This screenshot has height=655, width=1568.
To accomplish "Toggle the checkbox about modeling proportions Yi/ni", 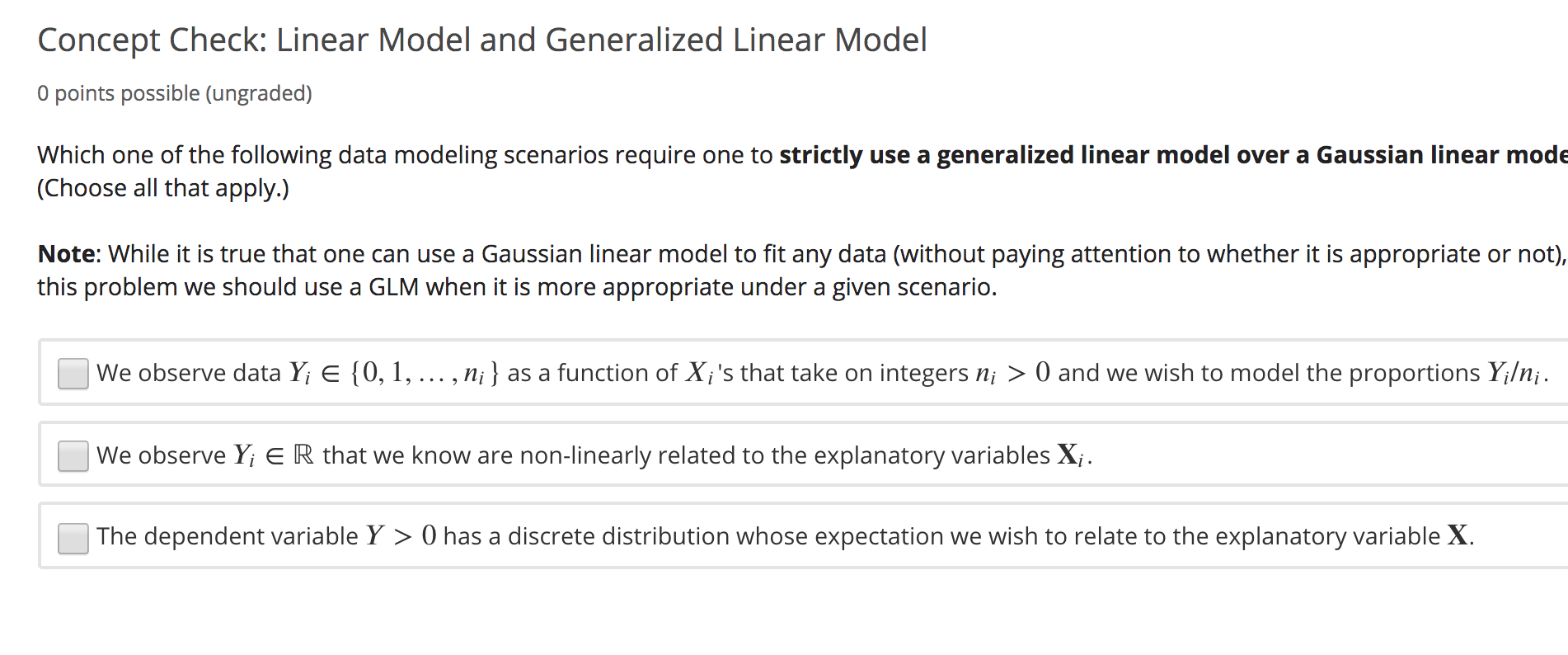I will pos(73,373).
